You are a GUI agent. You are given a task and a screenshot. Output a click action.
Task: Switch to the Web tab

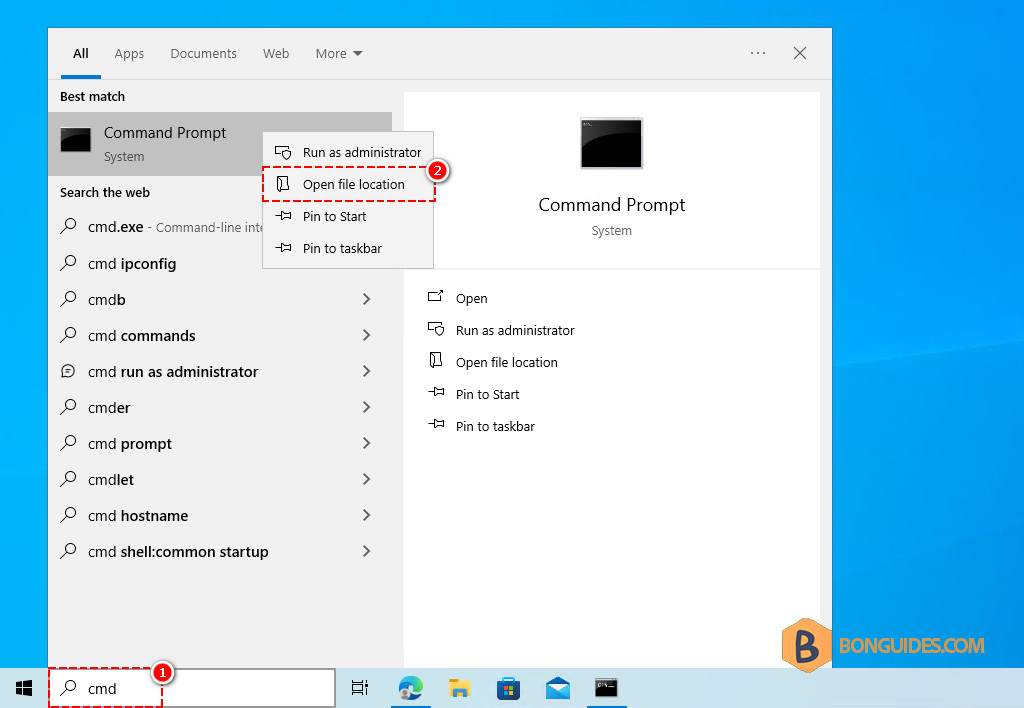pos(276,54)
